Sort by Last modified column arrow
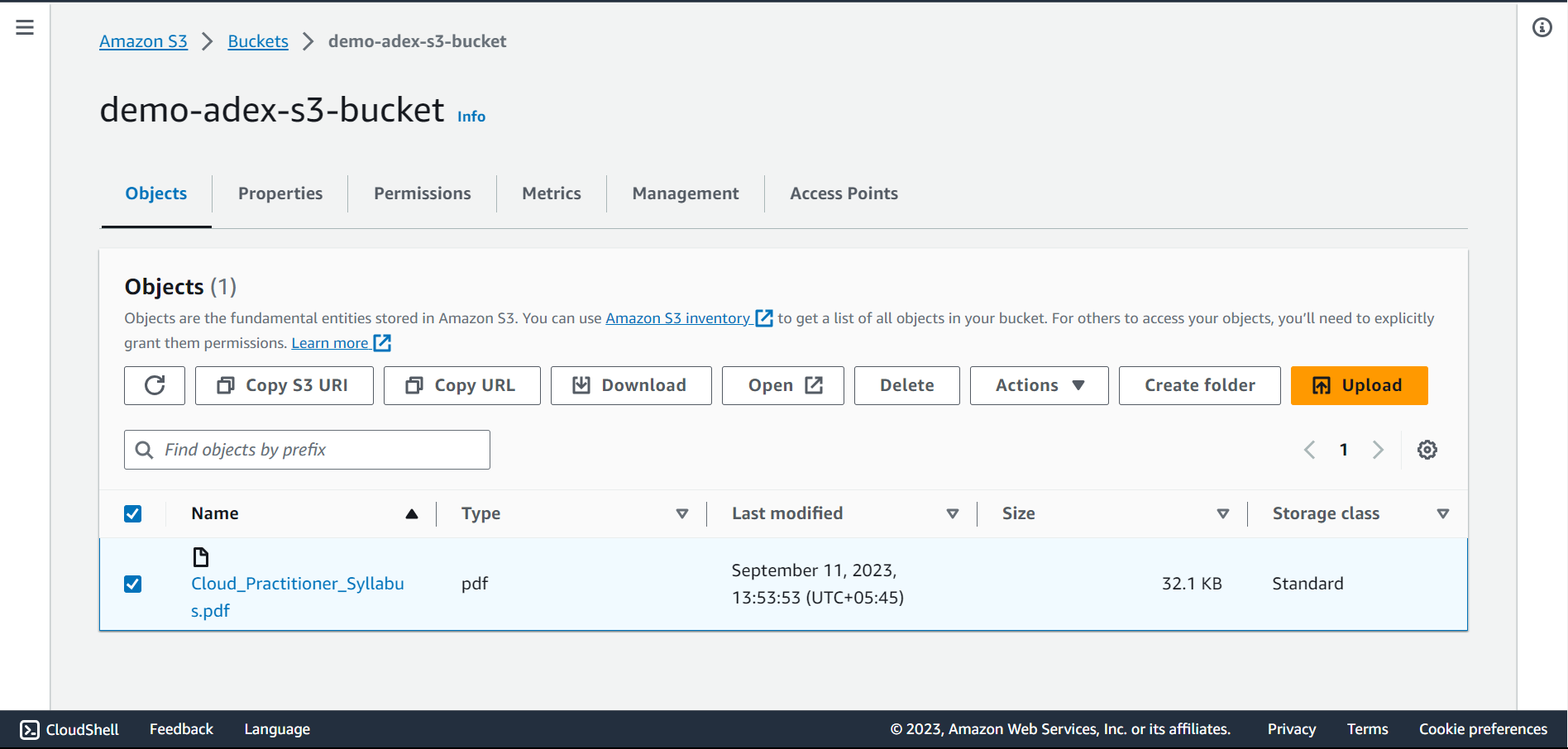 (953, 513)
